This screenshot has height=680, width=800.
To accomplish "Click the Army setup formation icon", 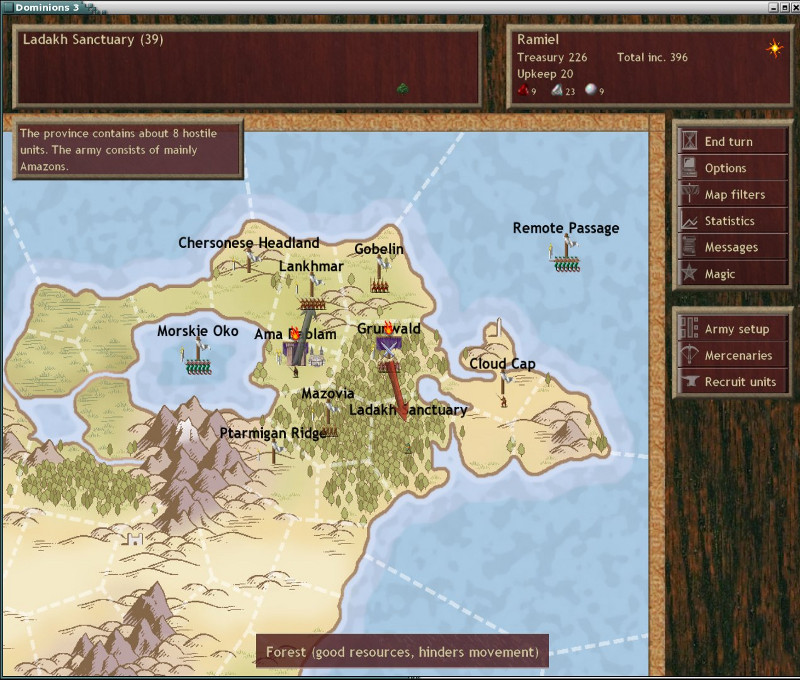I will click(692, 328).
